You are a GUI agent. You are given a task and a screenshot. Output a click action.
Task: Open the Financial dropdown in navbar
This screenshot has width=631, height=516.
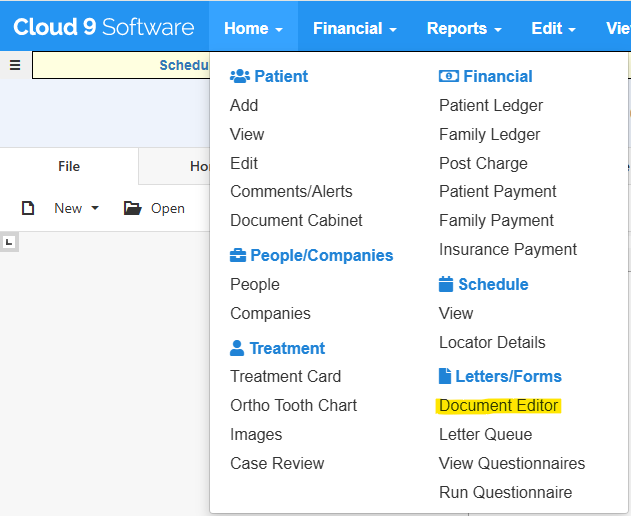click(355, 29)
